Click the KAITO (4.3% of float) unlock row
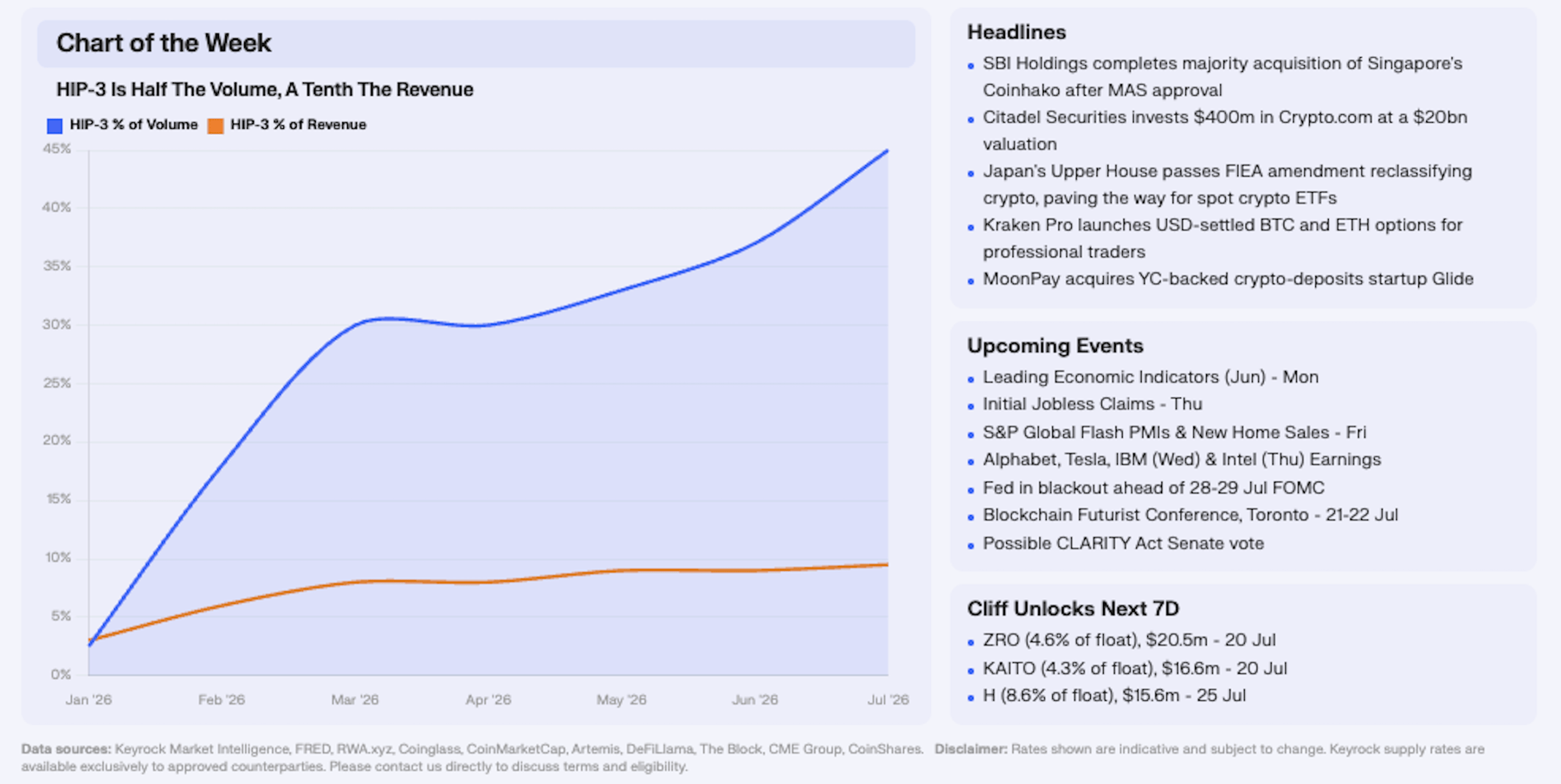 (x=1135, y=668)
